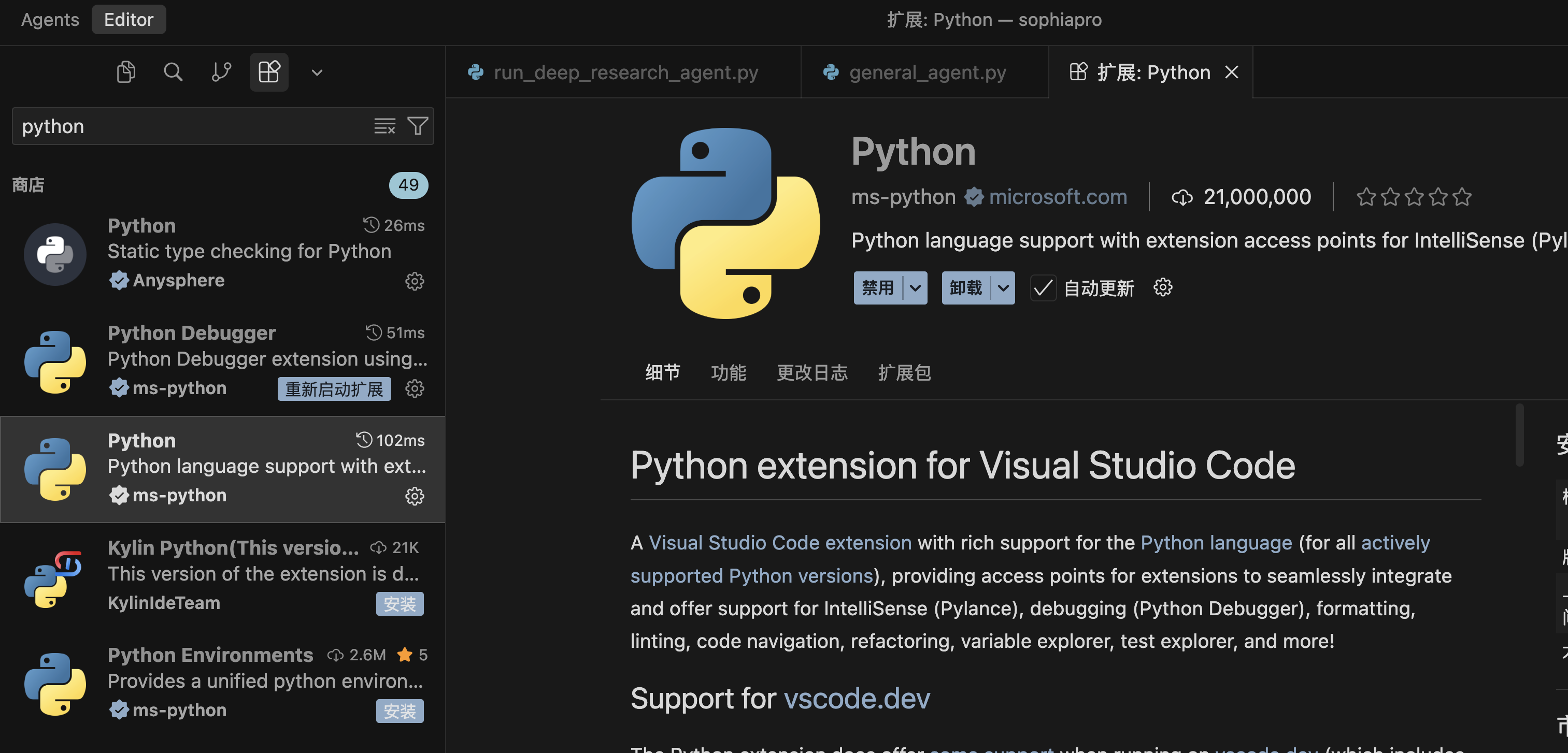Open the microsoft.com publisher link
The width and height of the screenshot is (1568, 753).
(x=1058, y=196)
